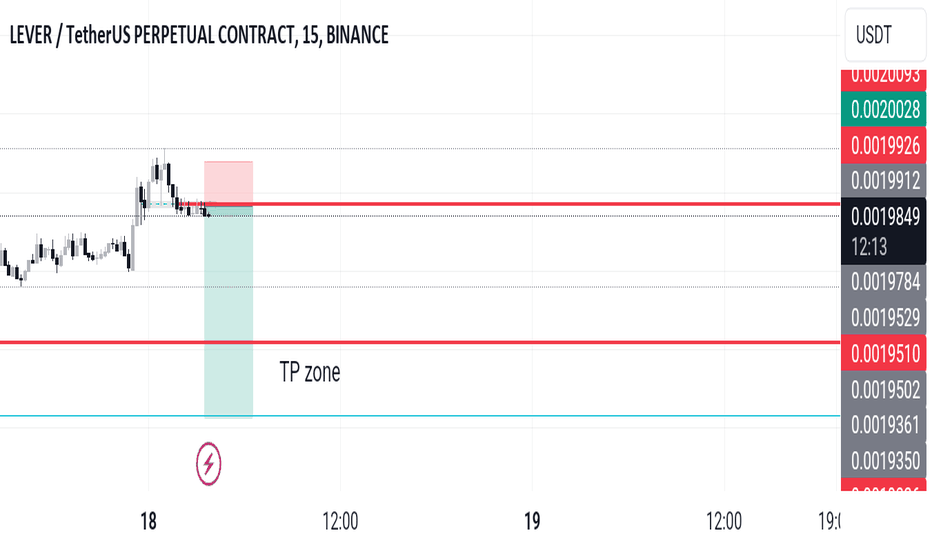Select the pink stop-loss zone rectangle

(x=228, y=183)
